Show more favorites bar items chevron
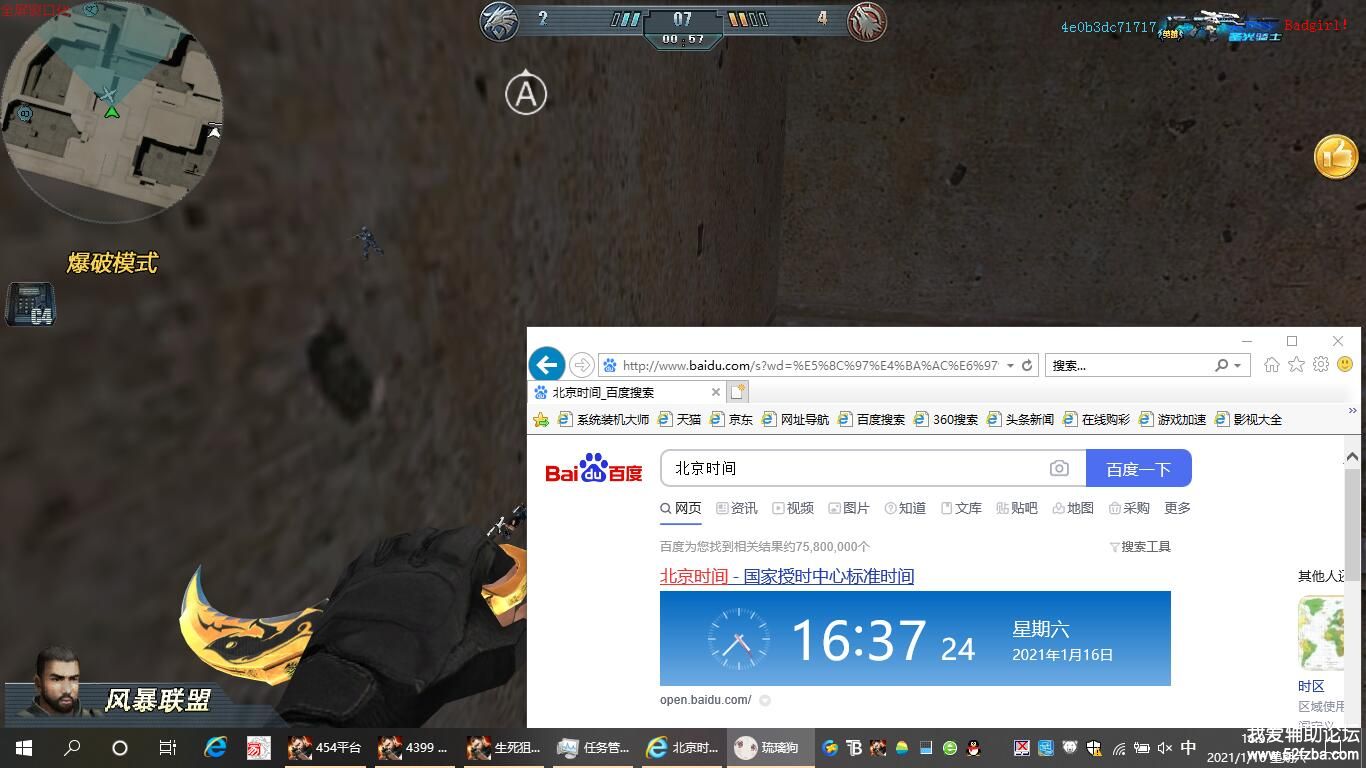Image resolution: width=1366 pixels, height=768 pixels. point(1353,411)
